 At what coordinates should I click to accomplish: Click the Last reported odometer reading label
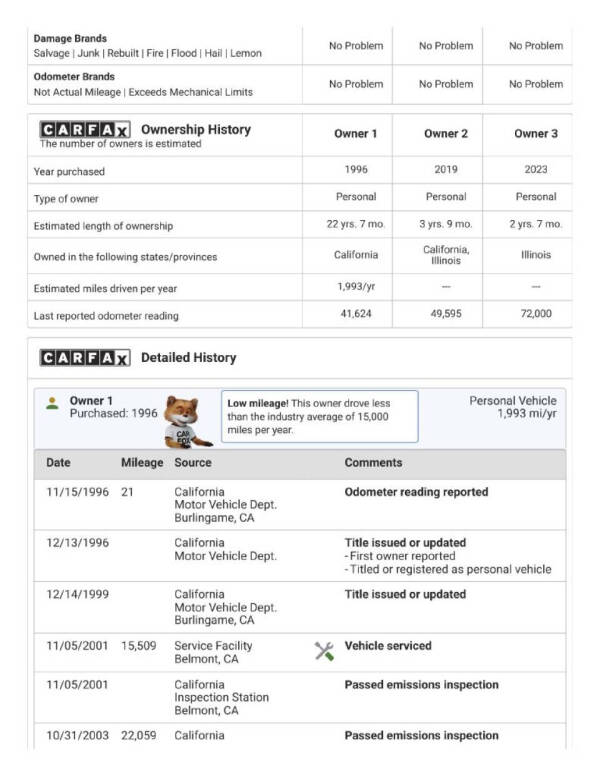106,316
